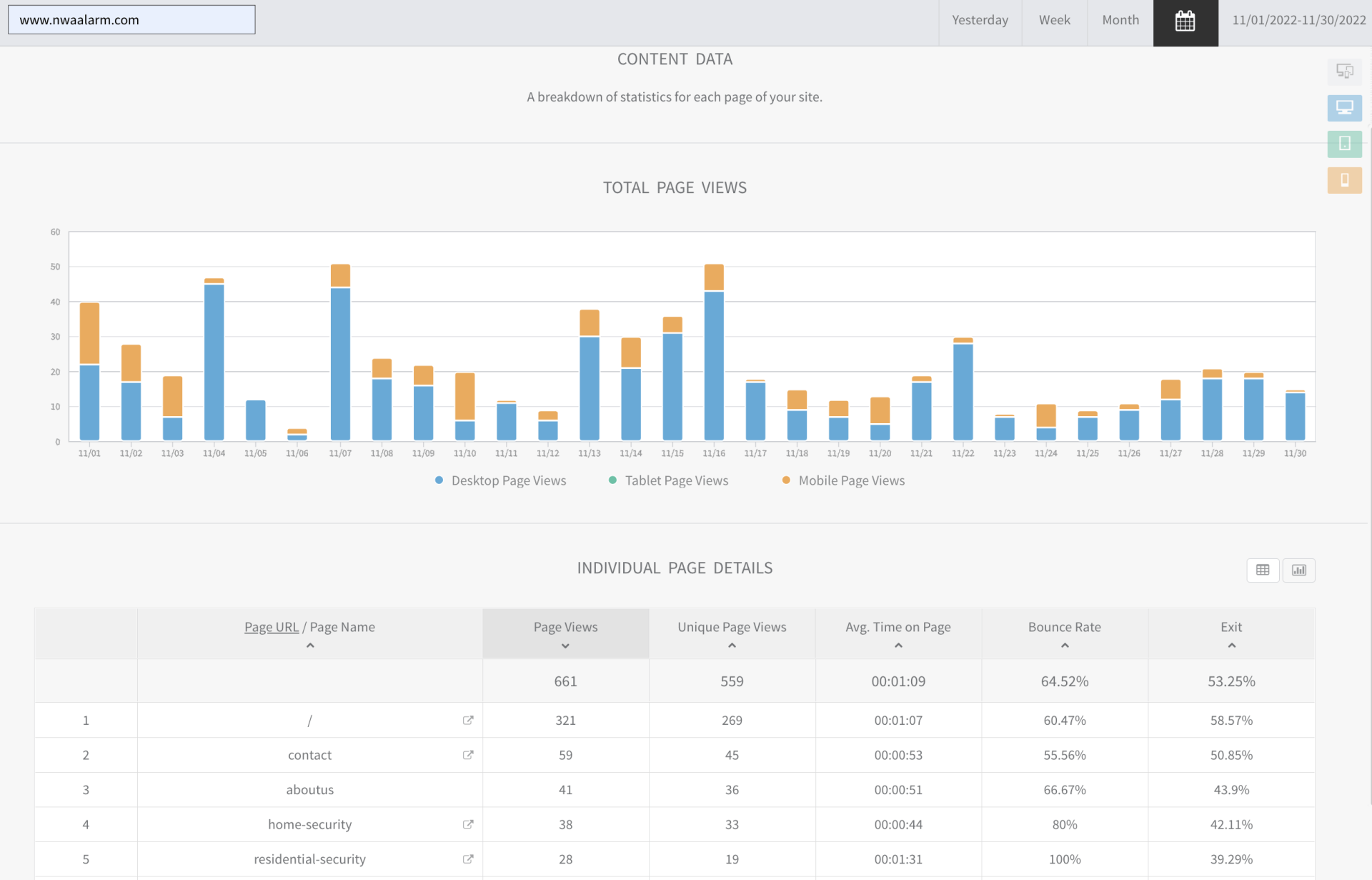Select the all-devices filter icon
1372x880 pixels.
pos(1344,71)
